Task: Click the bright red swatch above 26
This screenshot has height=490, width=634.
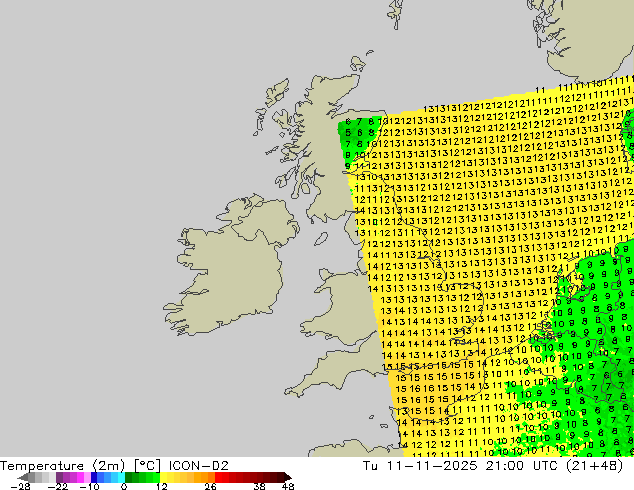Action: click(x=218, y=477)
